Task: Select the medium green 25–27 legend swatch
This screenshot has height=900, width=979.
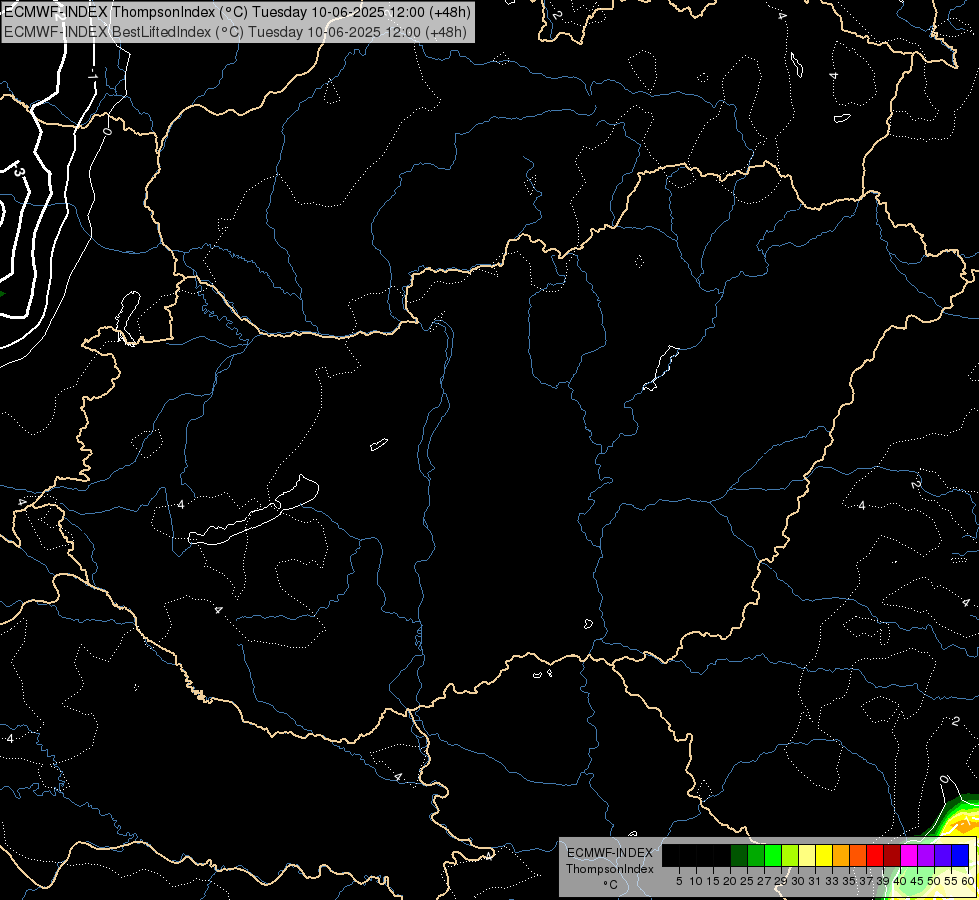Action: [x=756, y=855]
